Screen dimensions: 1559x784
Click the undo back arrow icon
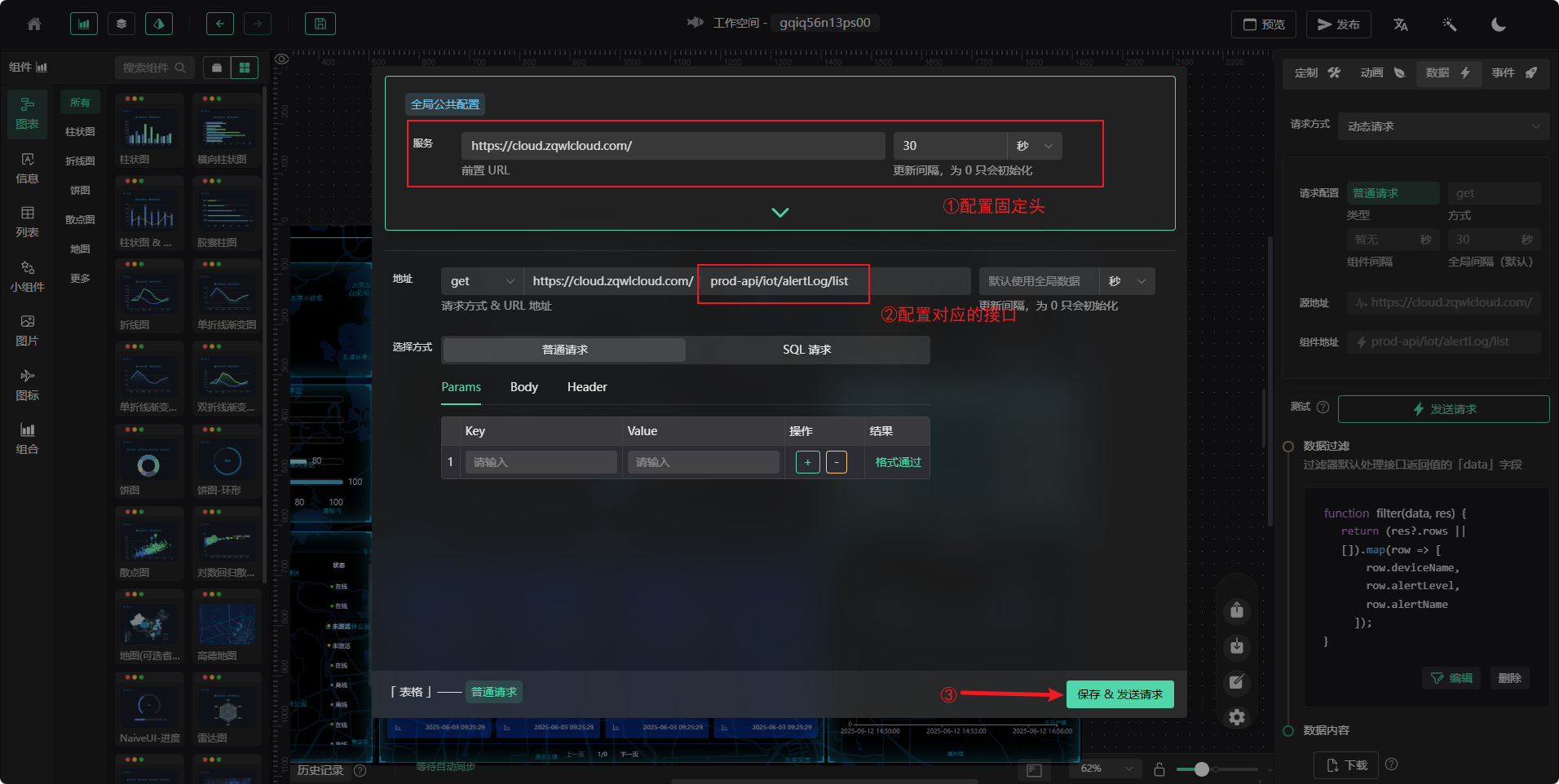219,24
